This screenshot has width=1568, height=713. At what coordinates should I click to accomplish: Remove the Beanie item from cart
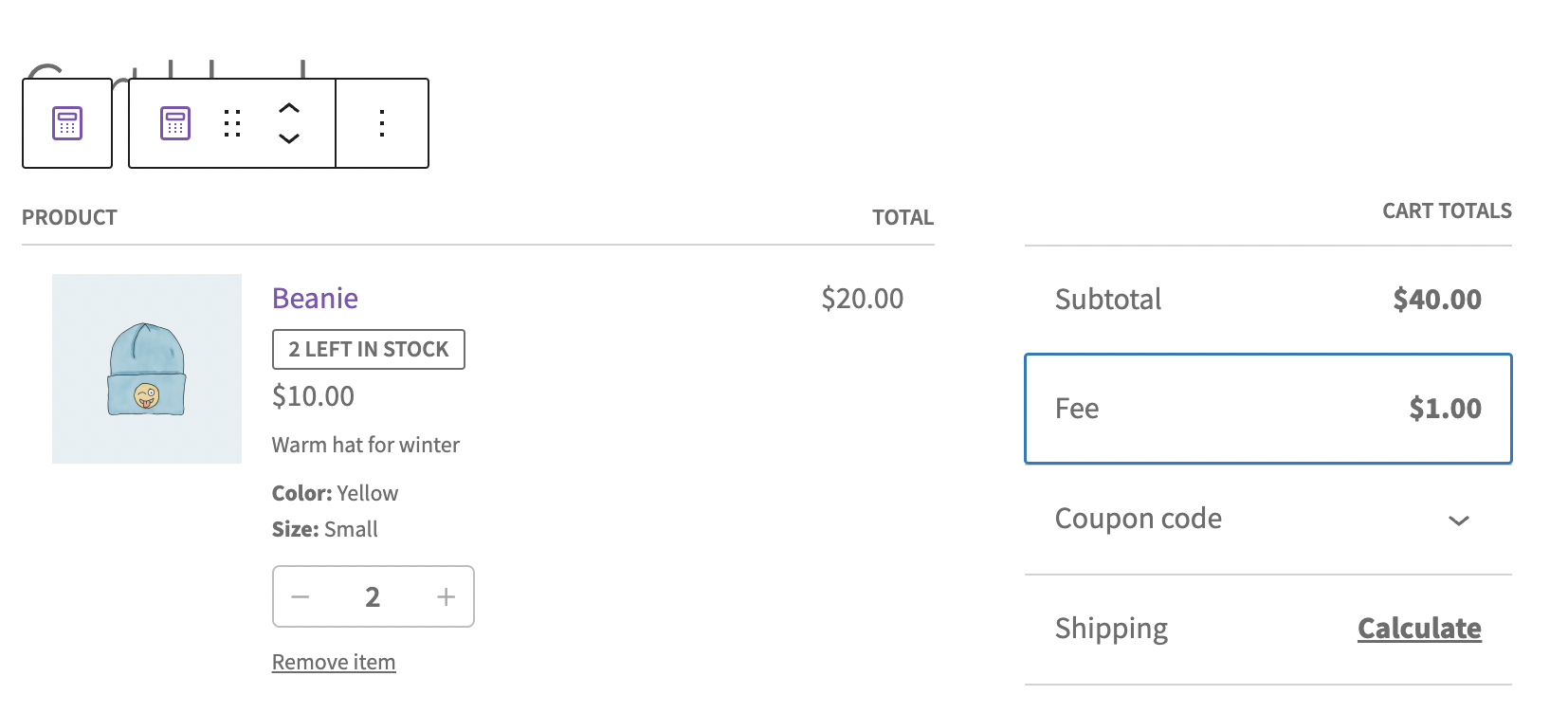point(334,661)
